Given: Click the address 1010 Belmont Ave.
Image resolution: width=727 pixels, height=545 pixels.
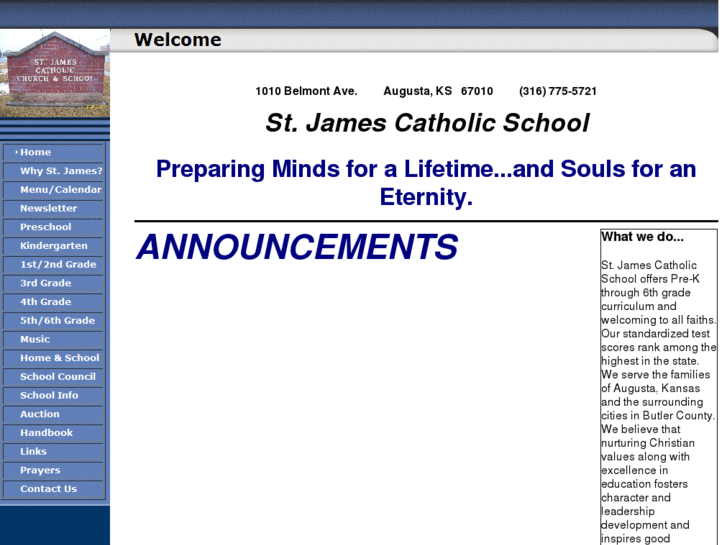Looking at the screenshot, I should click(306, 91).
